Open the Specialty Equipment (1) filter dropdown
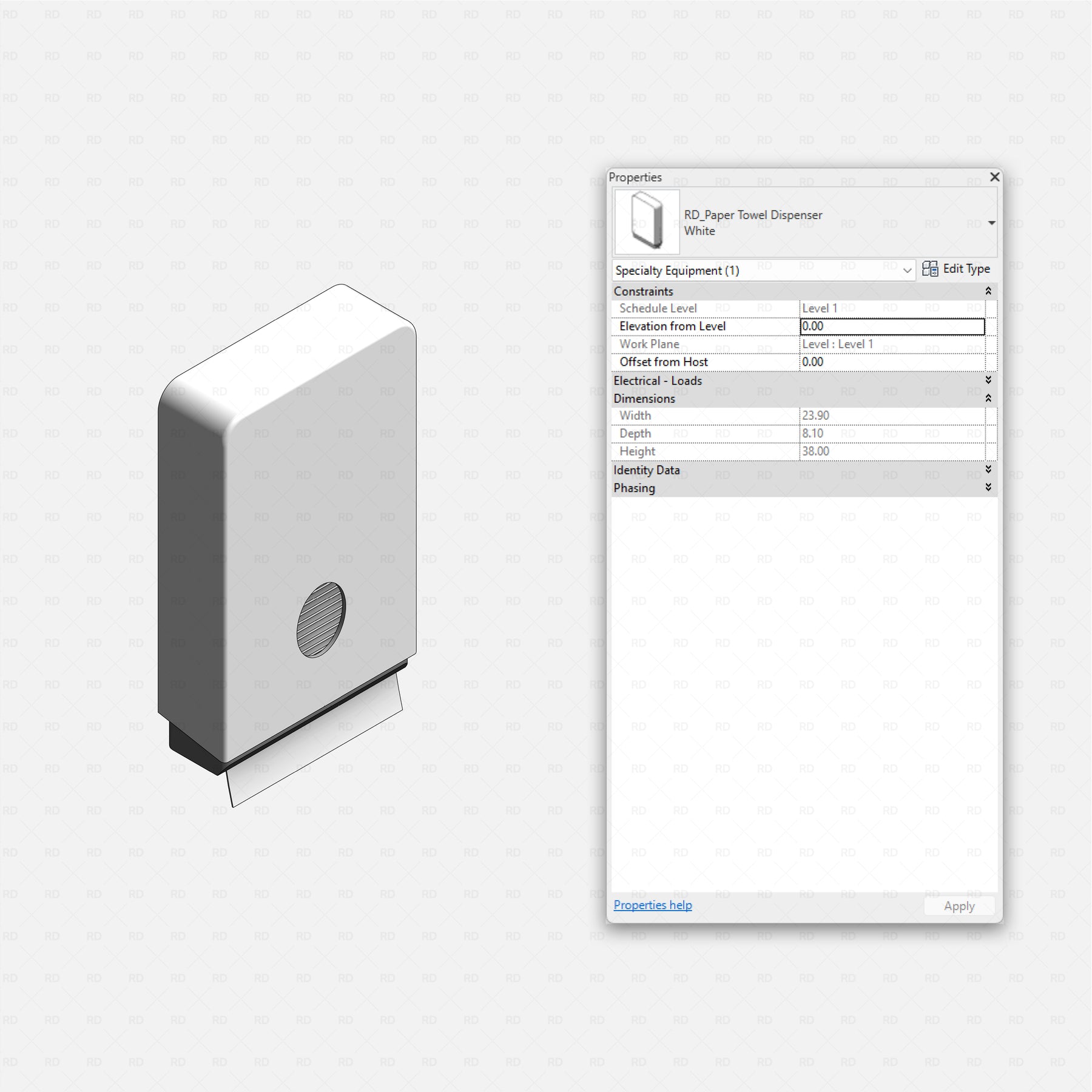Image resolution: width=1092 pixels, height=1092 pixels. coord(907,271)
